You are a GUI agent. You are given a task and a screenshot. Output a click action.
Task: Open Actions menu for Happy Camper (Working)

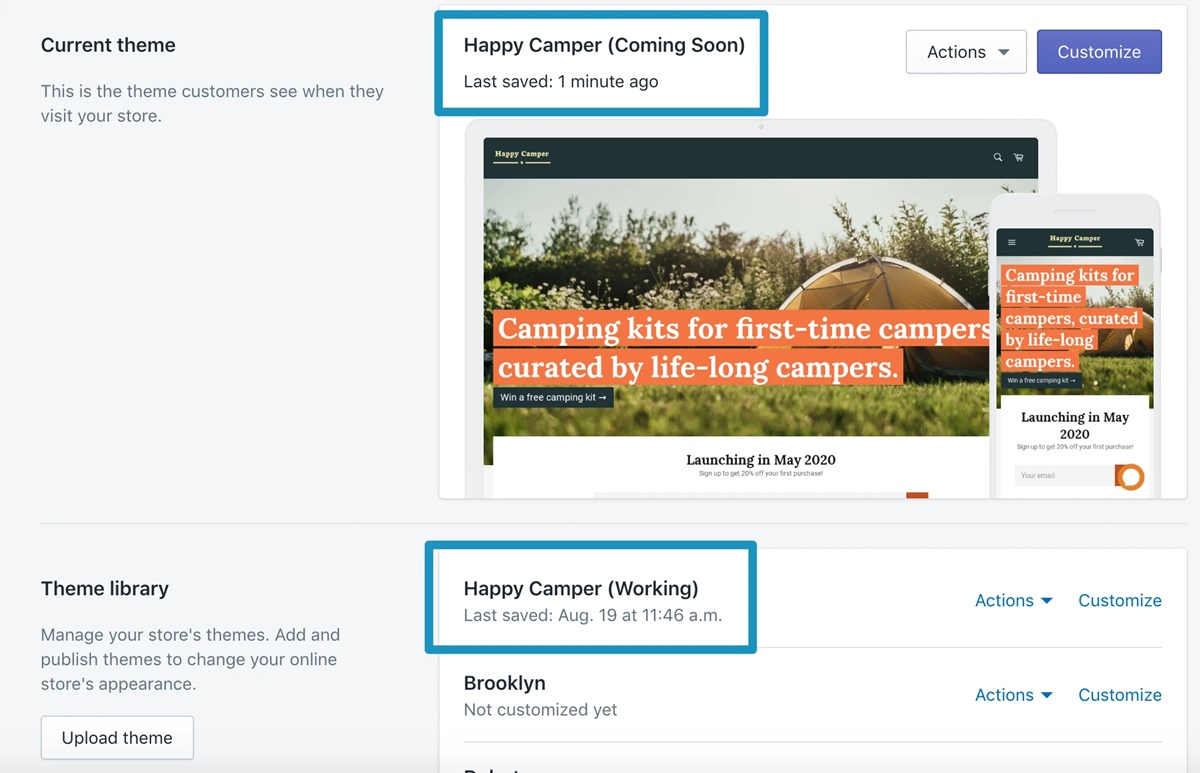[1014, 600]
